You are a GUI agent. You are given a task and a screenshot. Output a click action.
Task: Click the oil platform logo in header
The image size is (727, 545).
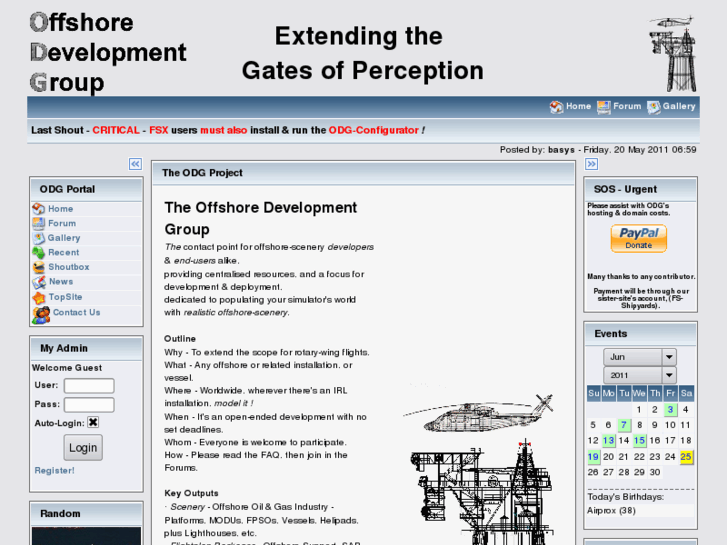(x=673, y=53)
